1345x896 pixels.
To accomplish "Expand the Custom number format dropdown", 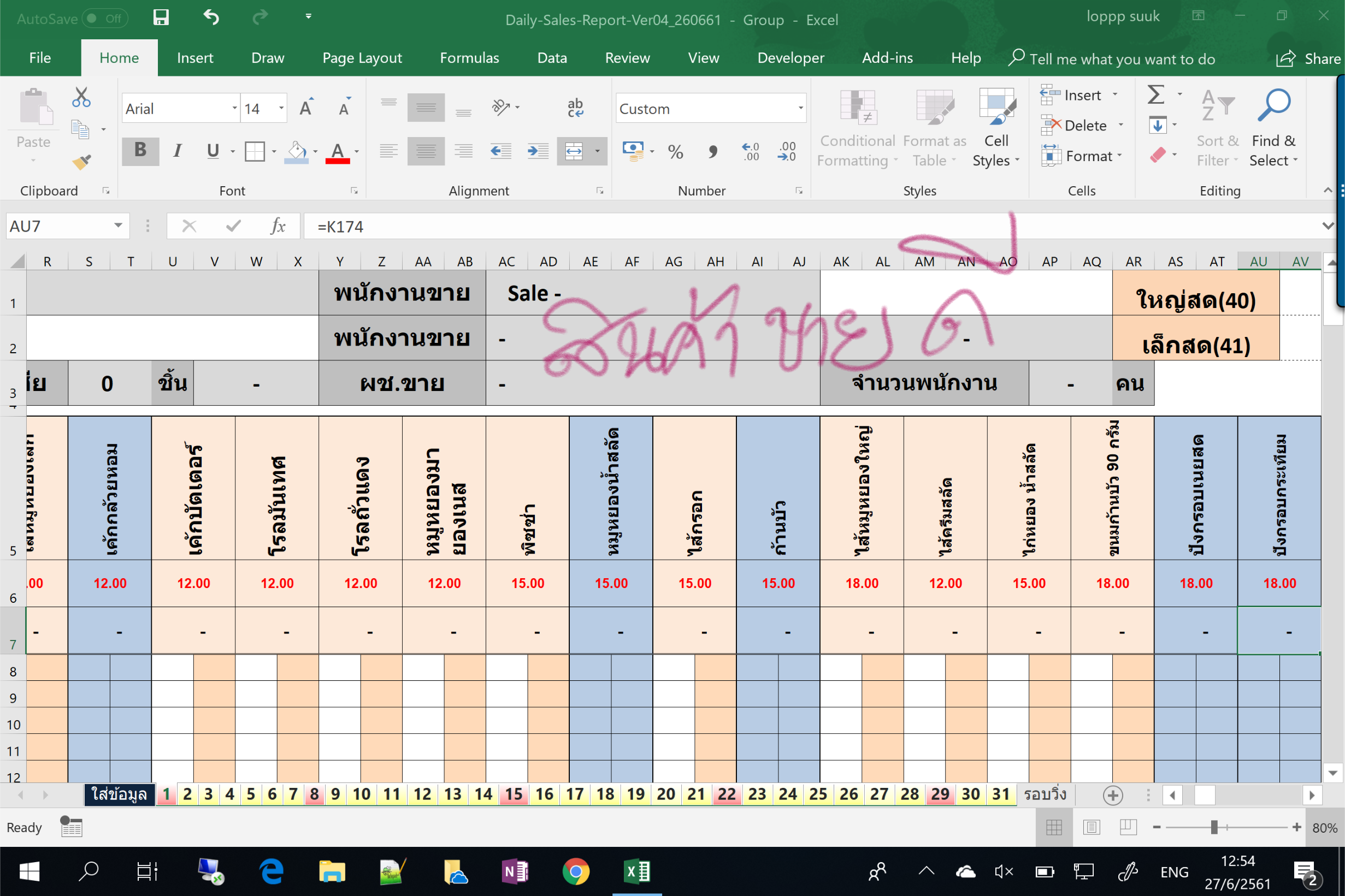I will tap(800, 108).
